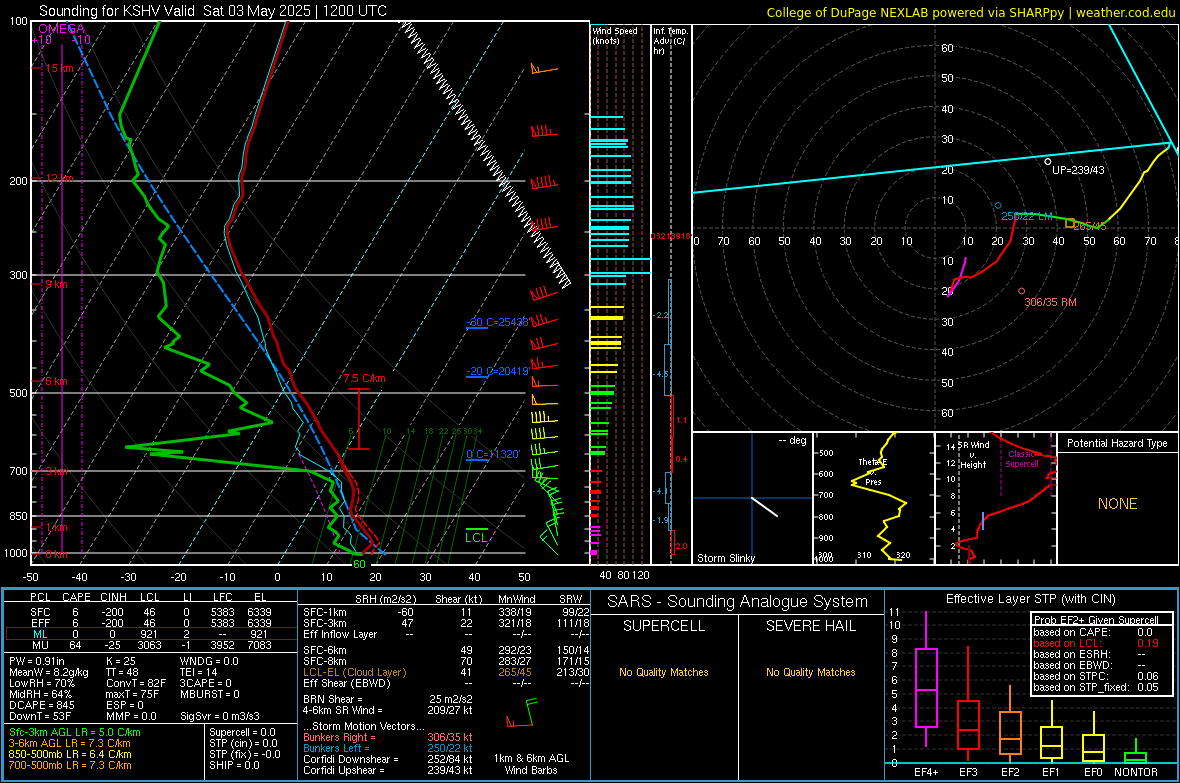Click the magenta EF4+ box plot
Viewport: 1180px width, 783px height.
pos(926,687)
